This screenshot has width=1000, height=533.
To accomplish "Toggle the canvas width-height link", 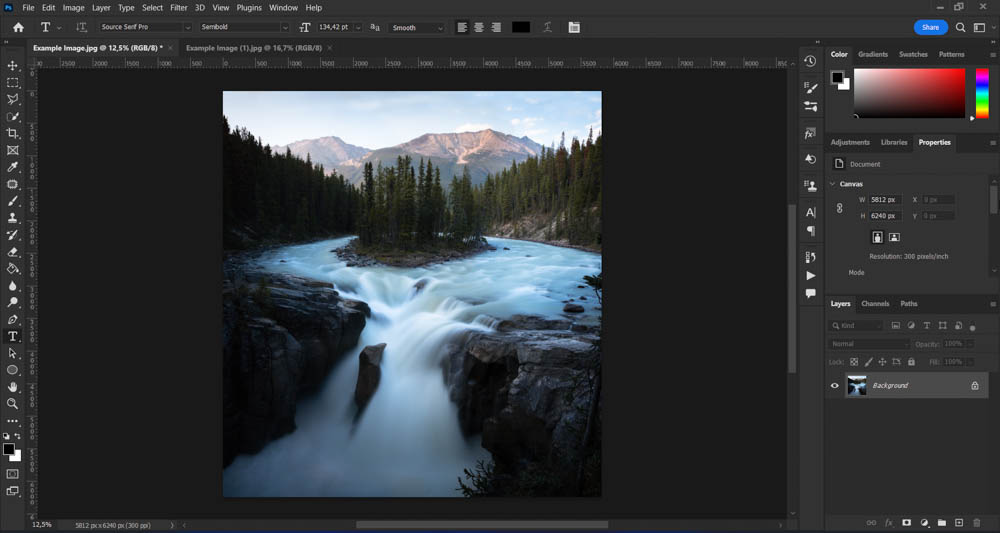I will (839, 208).
